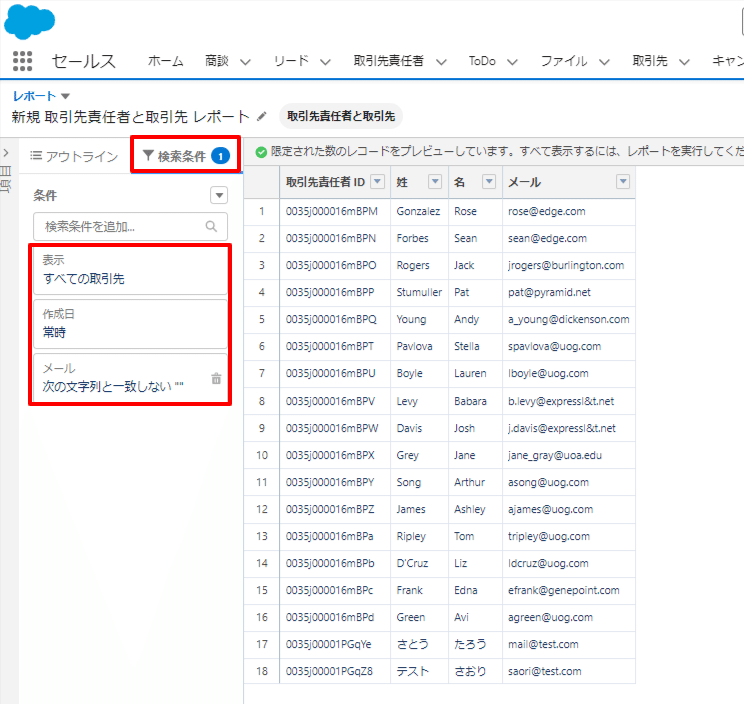Select first name cell たろう
Viewport: 744px width, 704px height.
[475, 645]
